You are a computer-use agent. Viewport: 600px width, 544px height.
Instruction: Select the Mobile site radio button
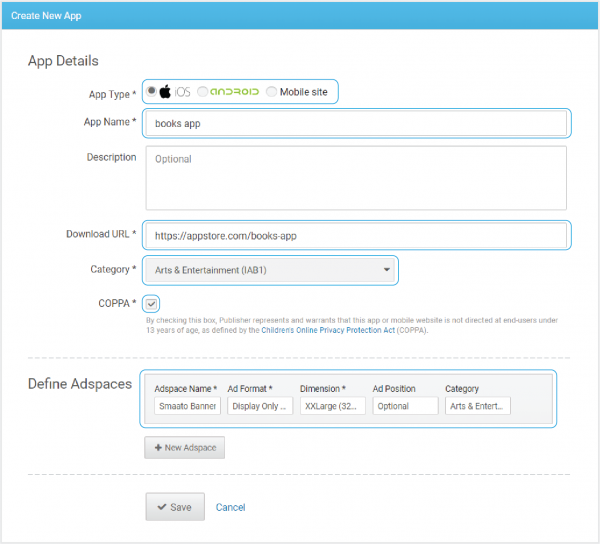pyautogui.click(x=271, y=92)
